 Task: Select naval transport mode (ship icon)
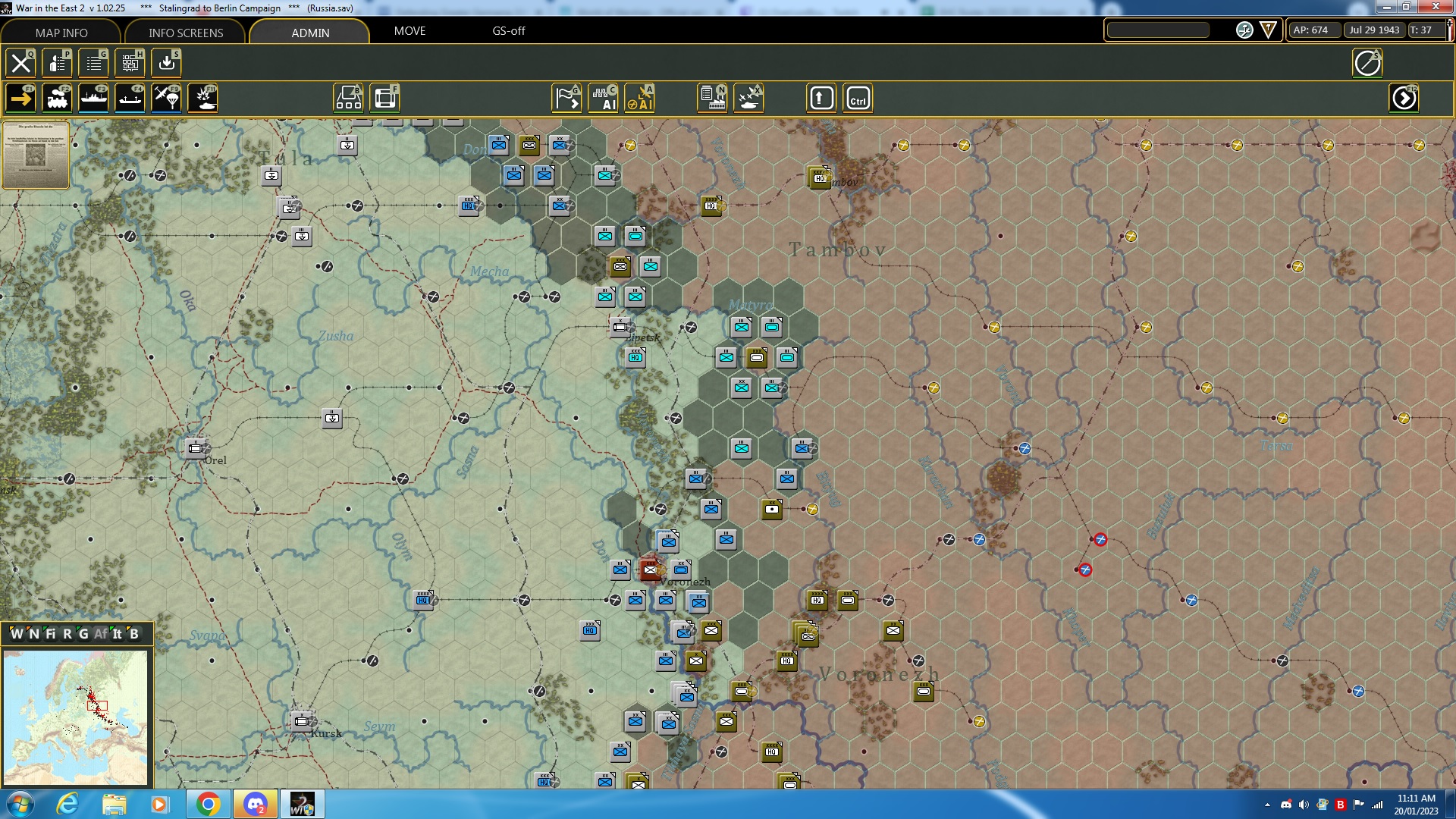click(94, 97)
